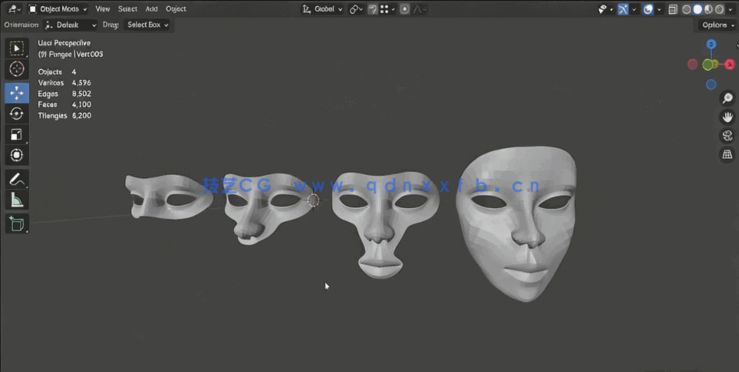Switch perspective/orthographic grid icon
This screenshot has width=739, height=372.
pos(728,155)
